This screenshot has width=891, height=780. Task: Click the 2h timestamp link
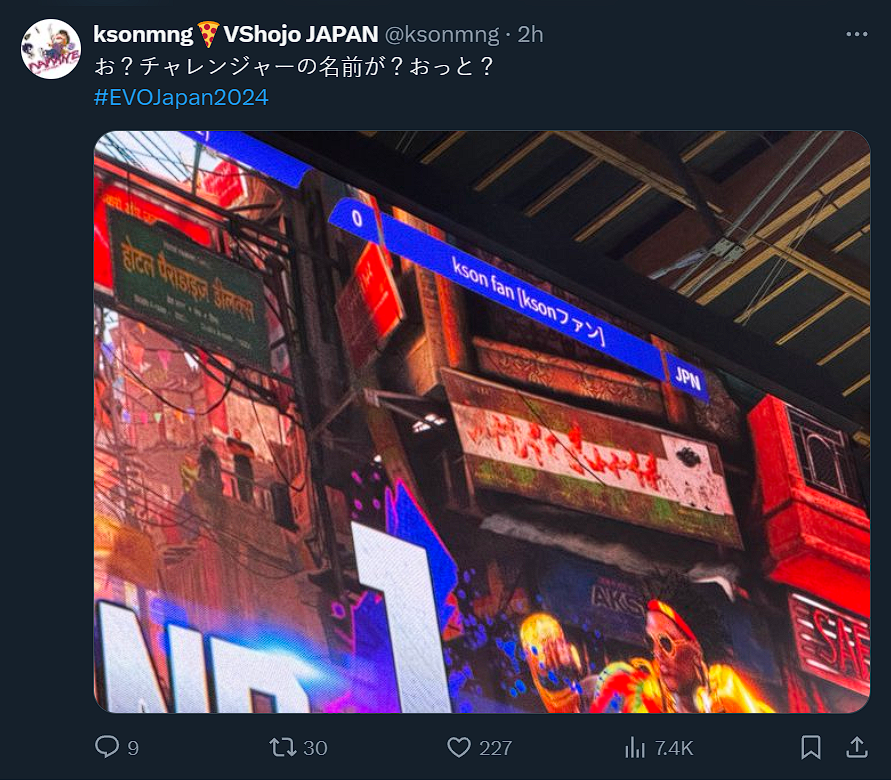pos(531,35)
